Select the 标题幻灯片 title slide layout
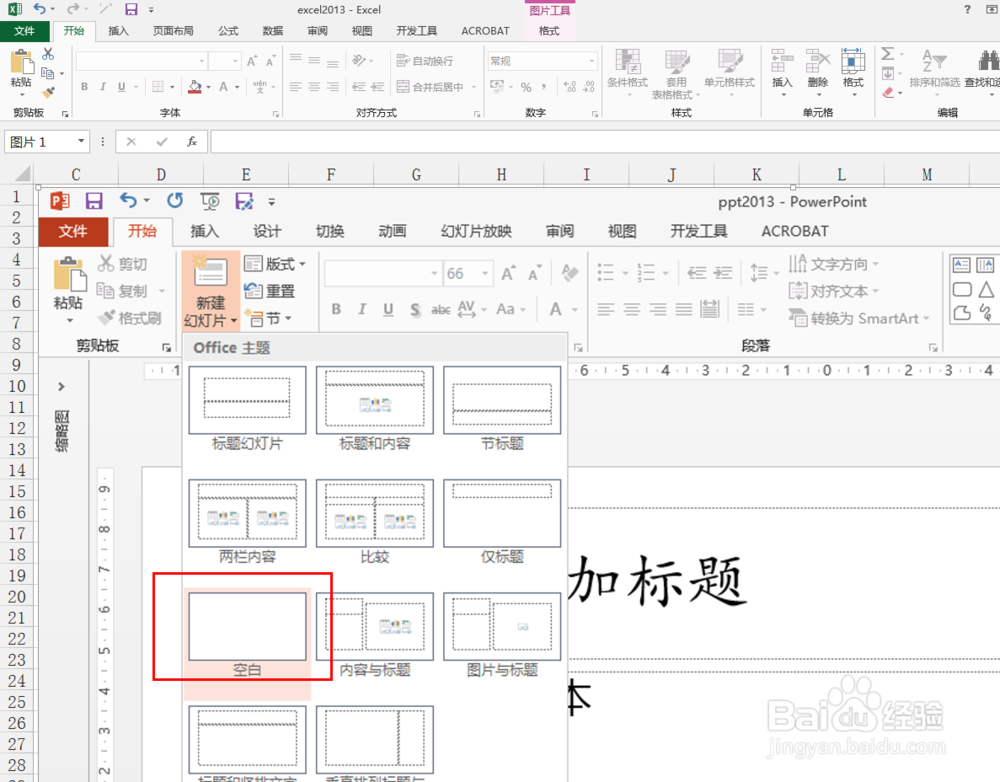1000x782 pixels. 247,409
